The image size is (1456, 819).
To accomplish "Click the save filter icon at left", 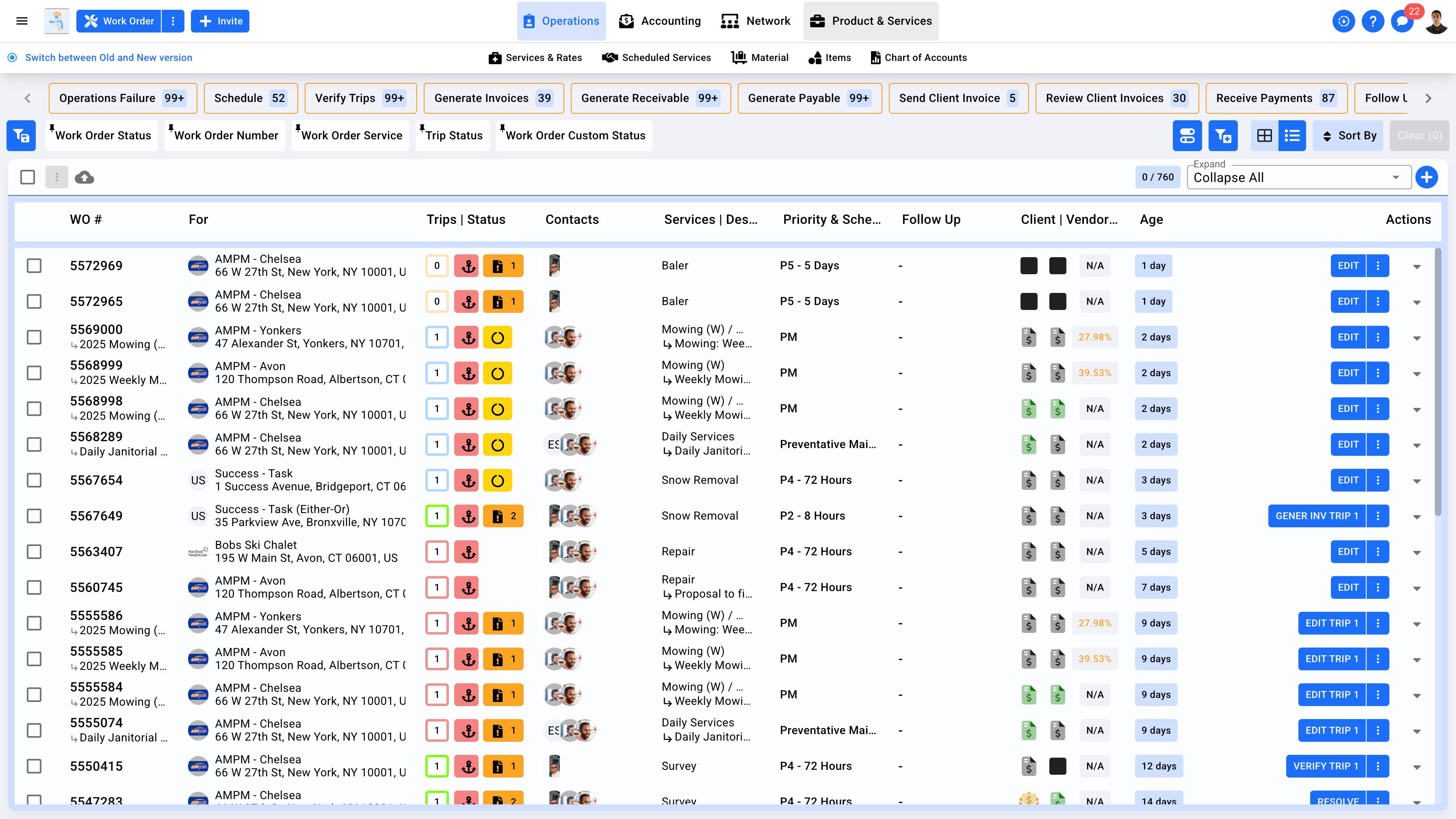I will [x=21, y=136].
